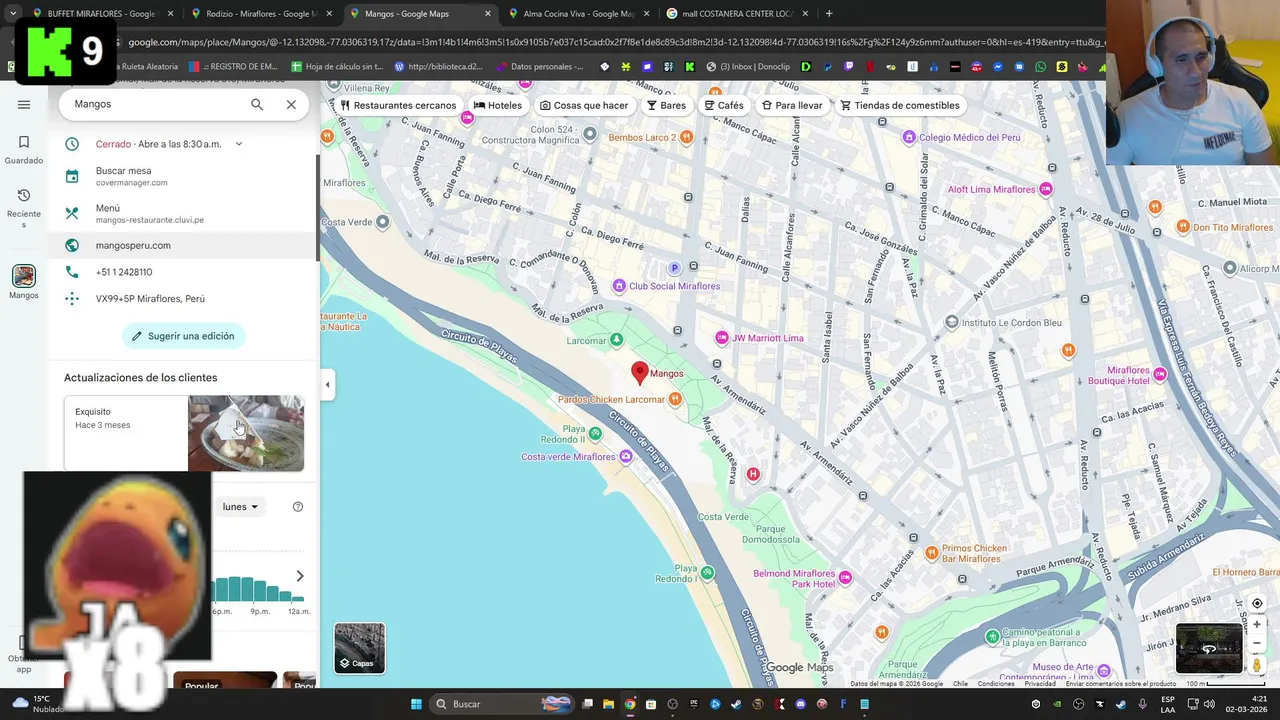
Task: Open the Datos personales bookmark
Action: (539, 67)
